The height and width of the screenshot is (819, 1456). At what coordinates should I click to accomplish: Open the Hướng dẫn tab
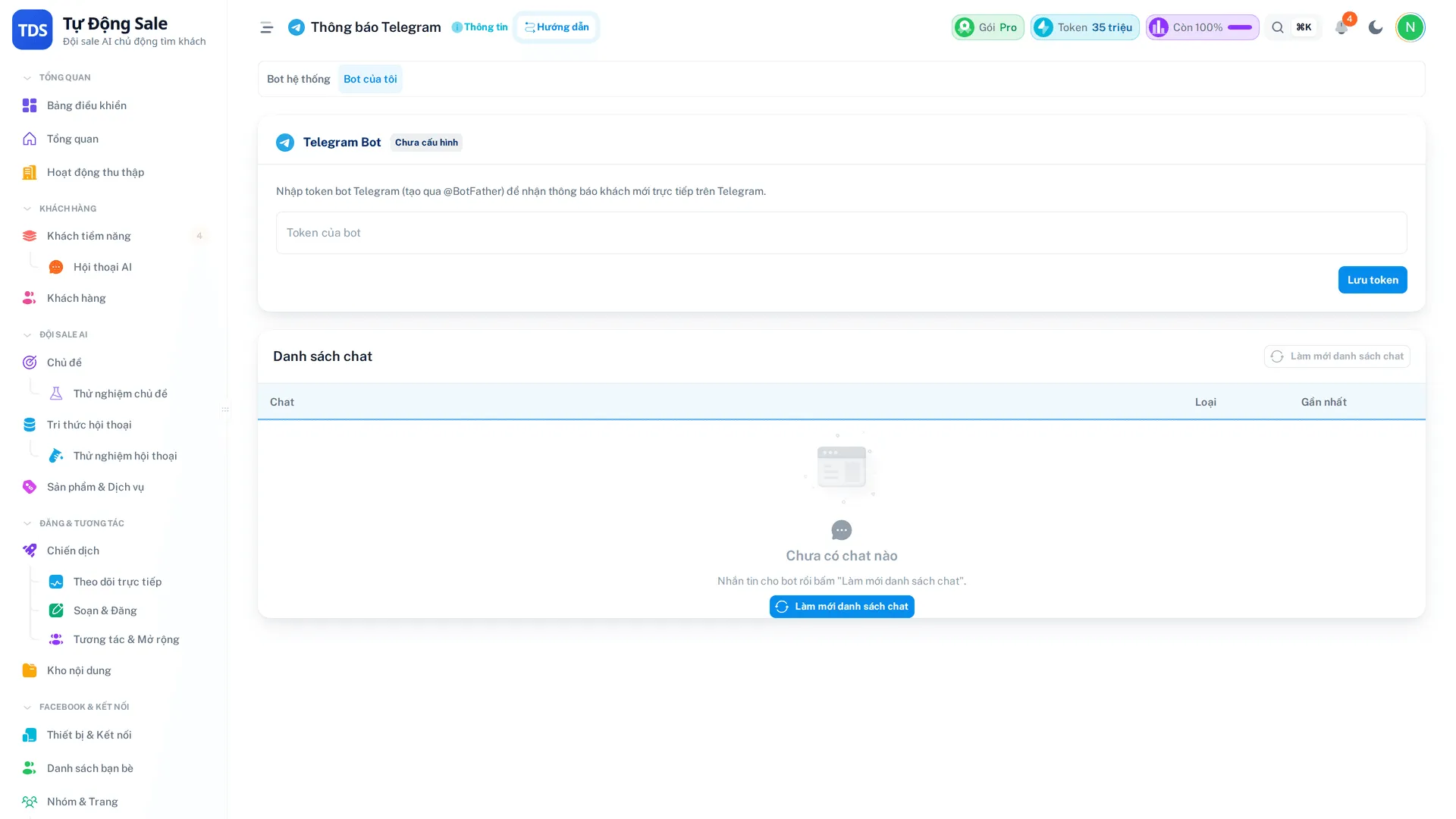pyautogui.click(x=557, y=27)
